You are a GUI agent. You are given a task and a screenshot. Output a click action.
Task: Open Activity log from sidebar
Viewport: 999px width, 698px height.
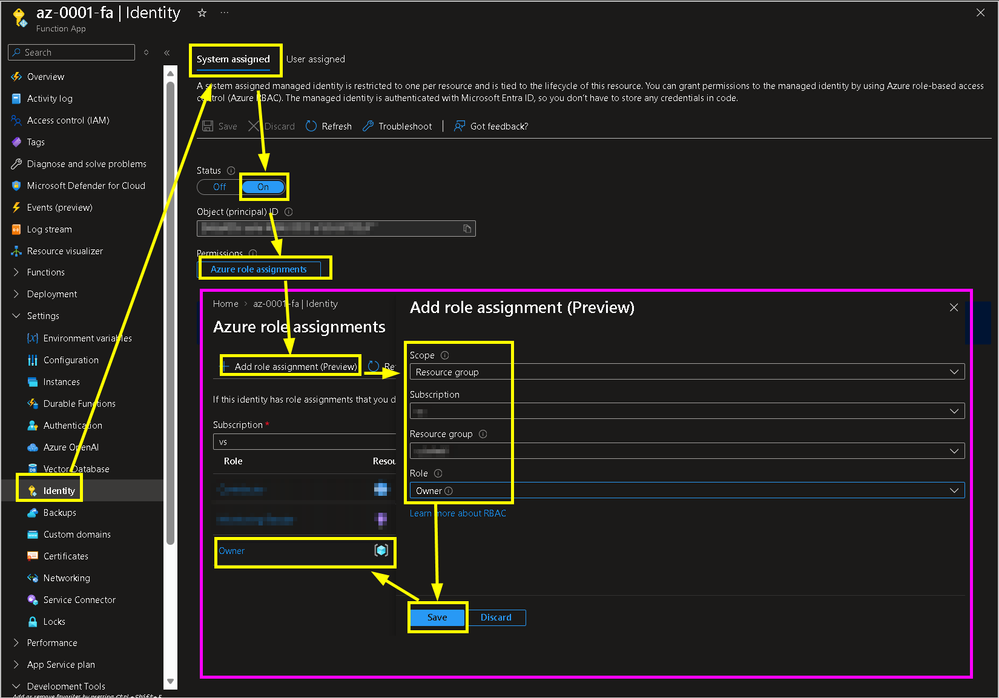[x=50, y=99]
